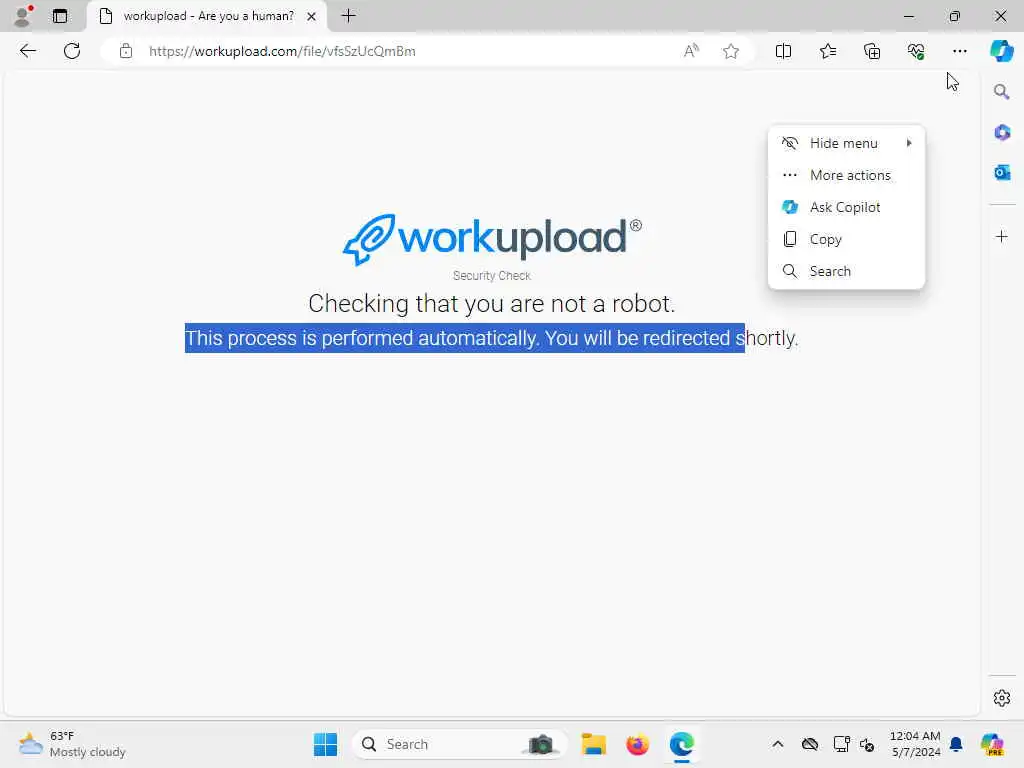Viewport: 1024px width, 768px height.
Task: Click 'Security Check' text
Action: click(x=492, y=276)
